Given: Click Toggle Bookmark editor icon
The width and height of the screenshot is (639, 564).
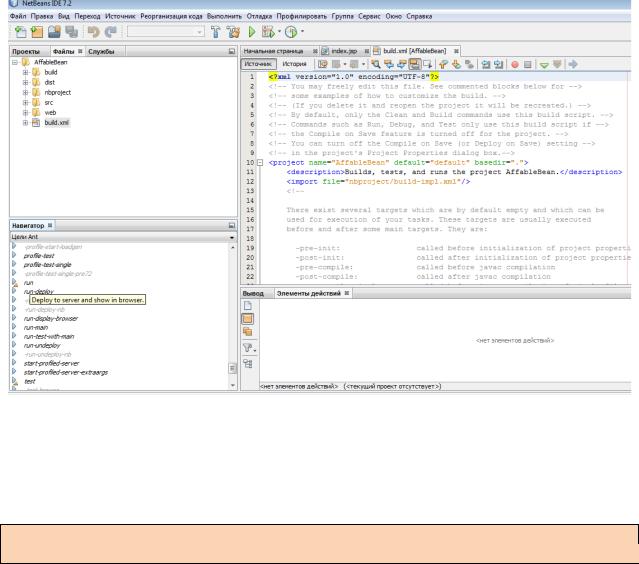Looking at the screenshot, I should 469,64.
